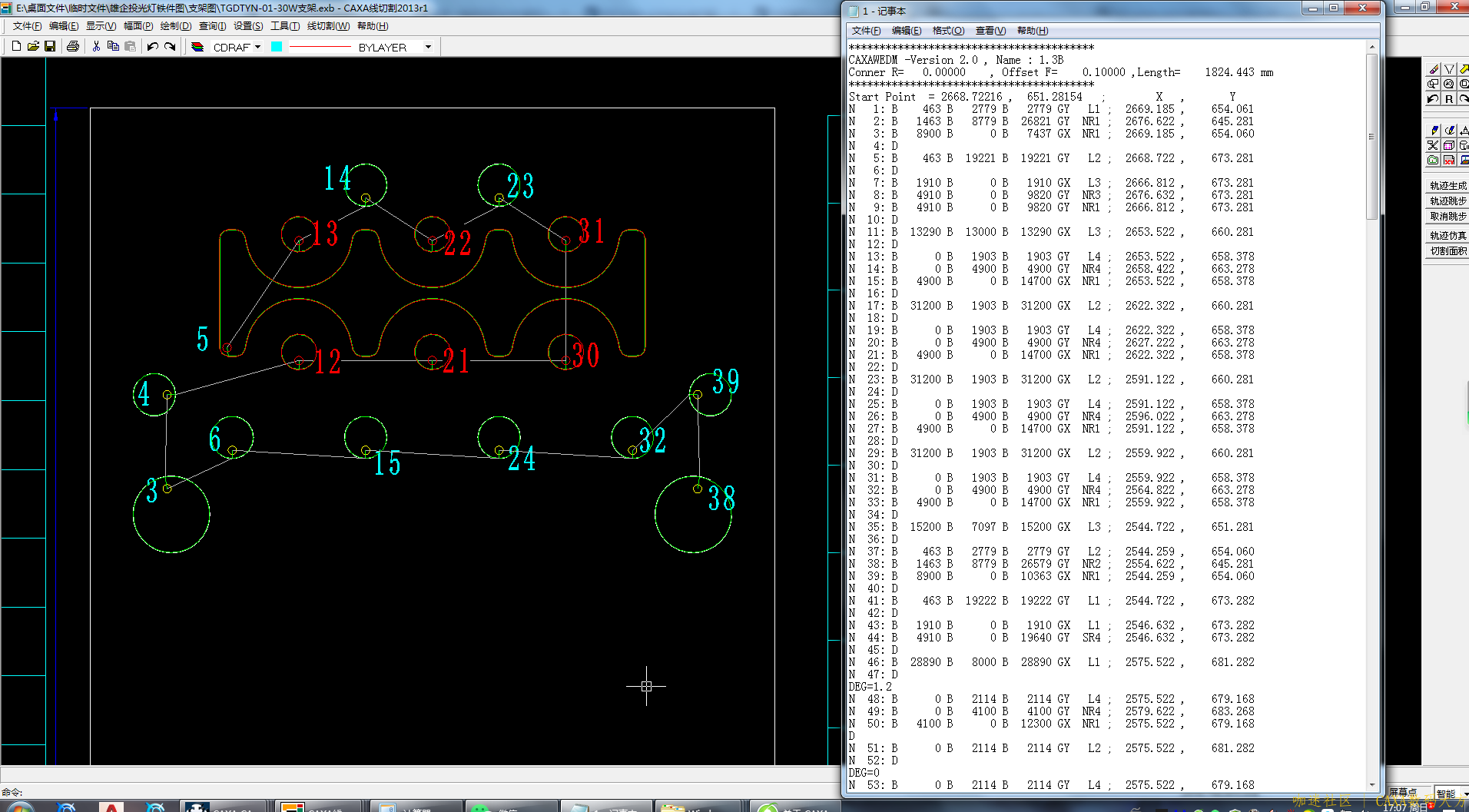The width and height of the screenshot is (1469, 812).
Task: Open the 智能 snap mode dropdown
Action: (x=1464, y=794)
